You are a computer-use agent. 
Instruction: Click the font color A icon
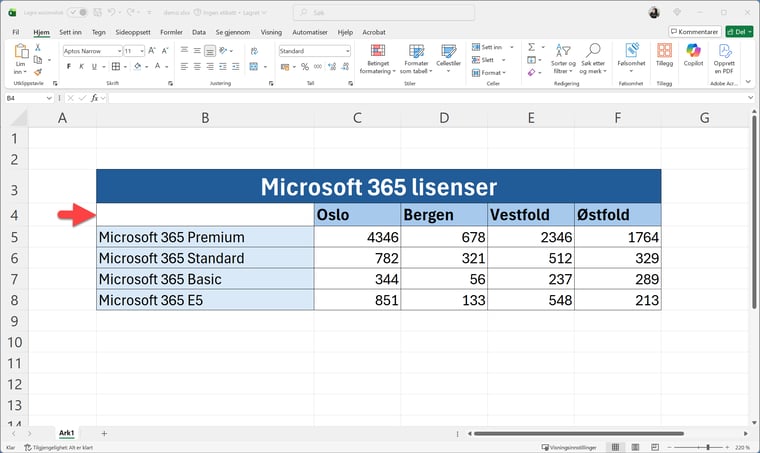(x=158, y=66)
